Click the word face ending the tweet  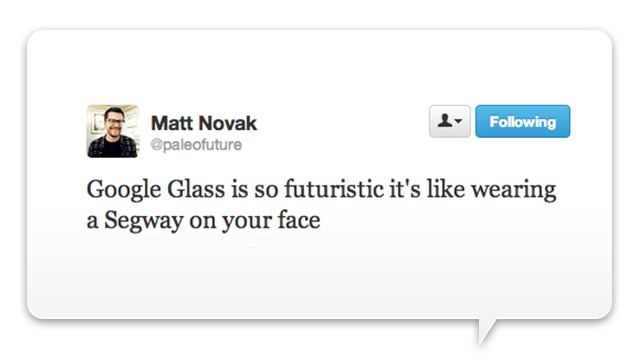pyautogui.click(x=299, y=220)
